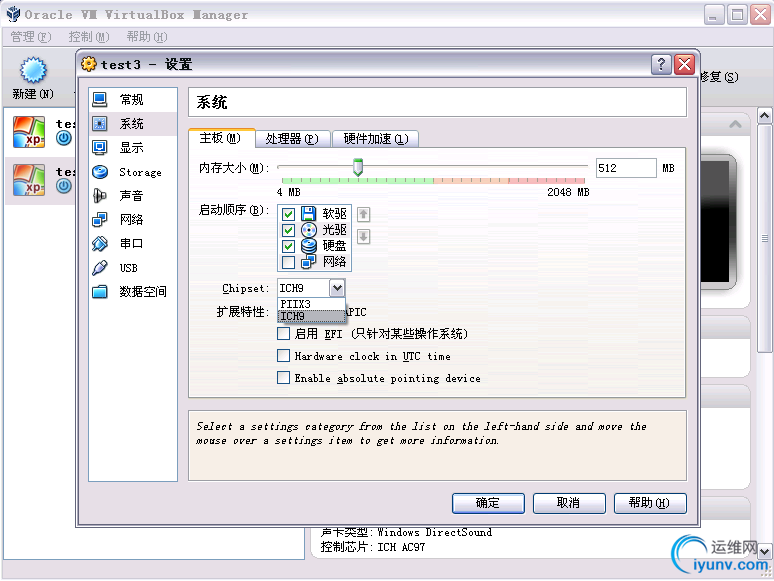Move boot device up with arrow button
Viewport: 774px width, 581px height.
coord(364,214)
